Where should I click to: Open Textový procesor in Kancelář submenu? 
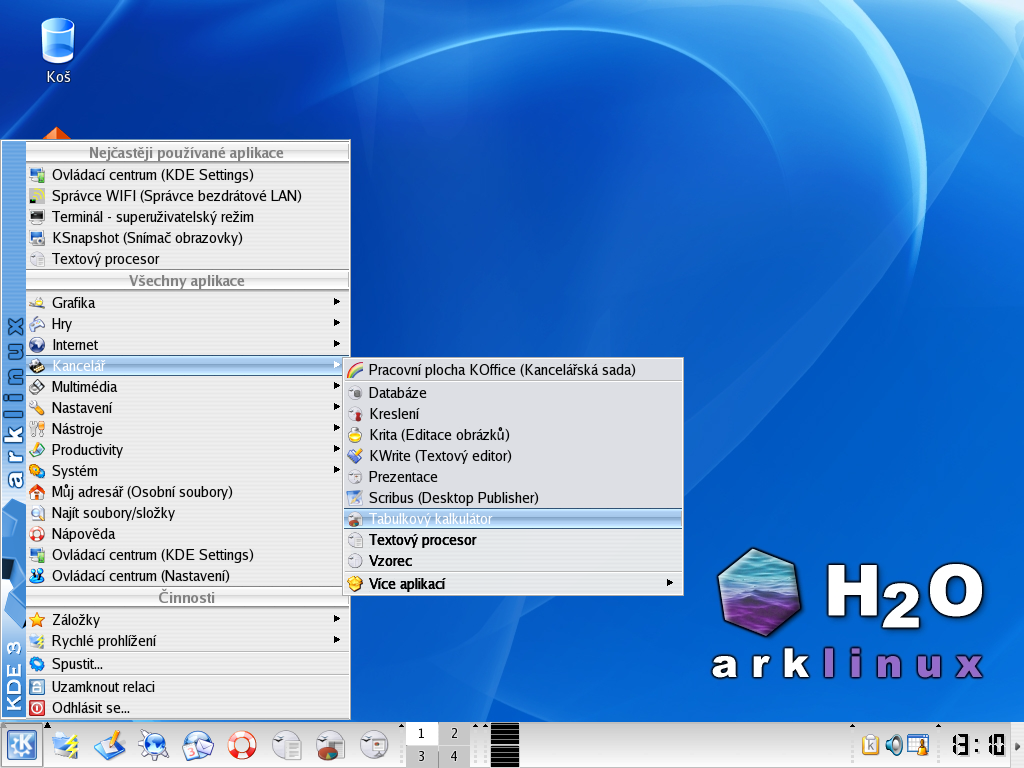tap(513, 540)
